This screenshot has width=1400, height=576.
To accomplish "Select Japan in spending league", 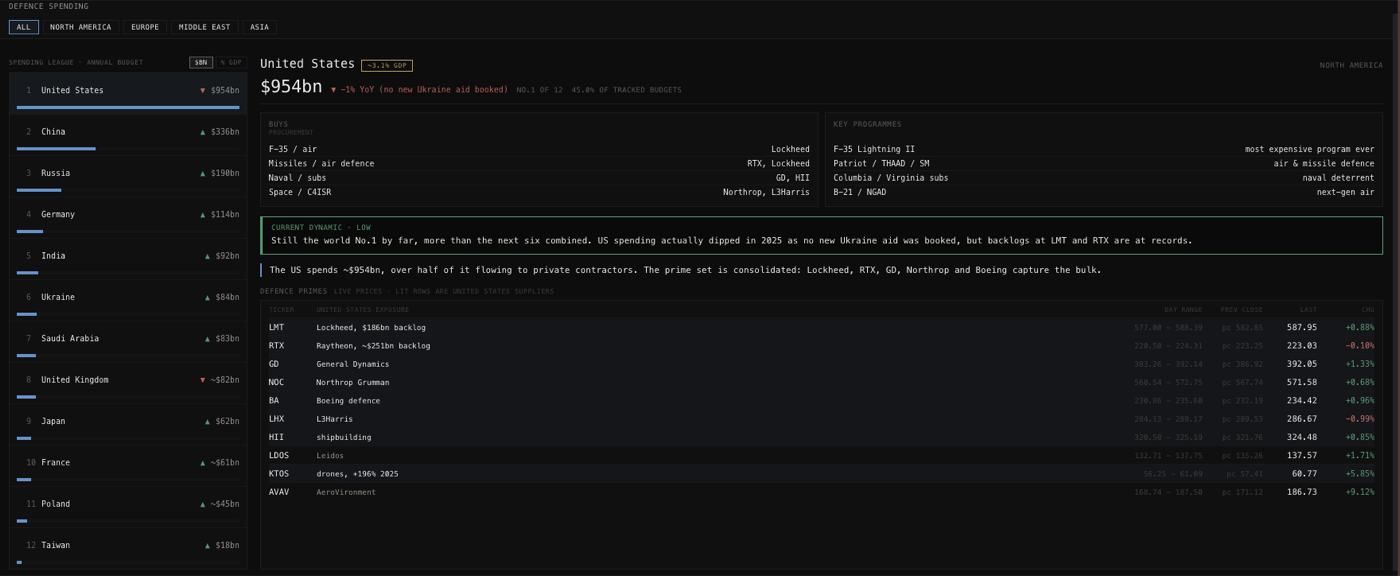I will tap(128, 423).
